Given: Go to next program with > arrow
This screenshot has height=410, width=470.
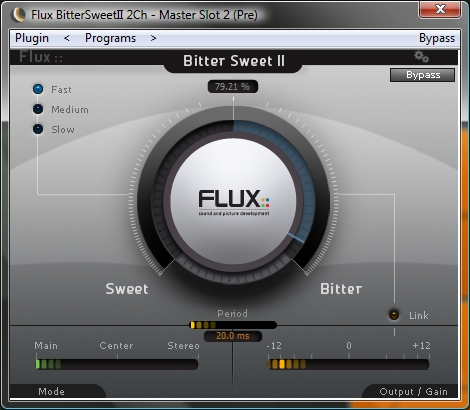Looking at the screenshot, I should pos(153,38).
